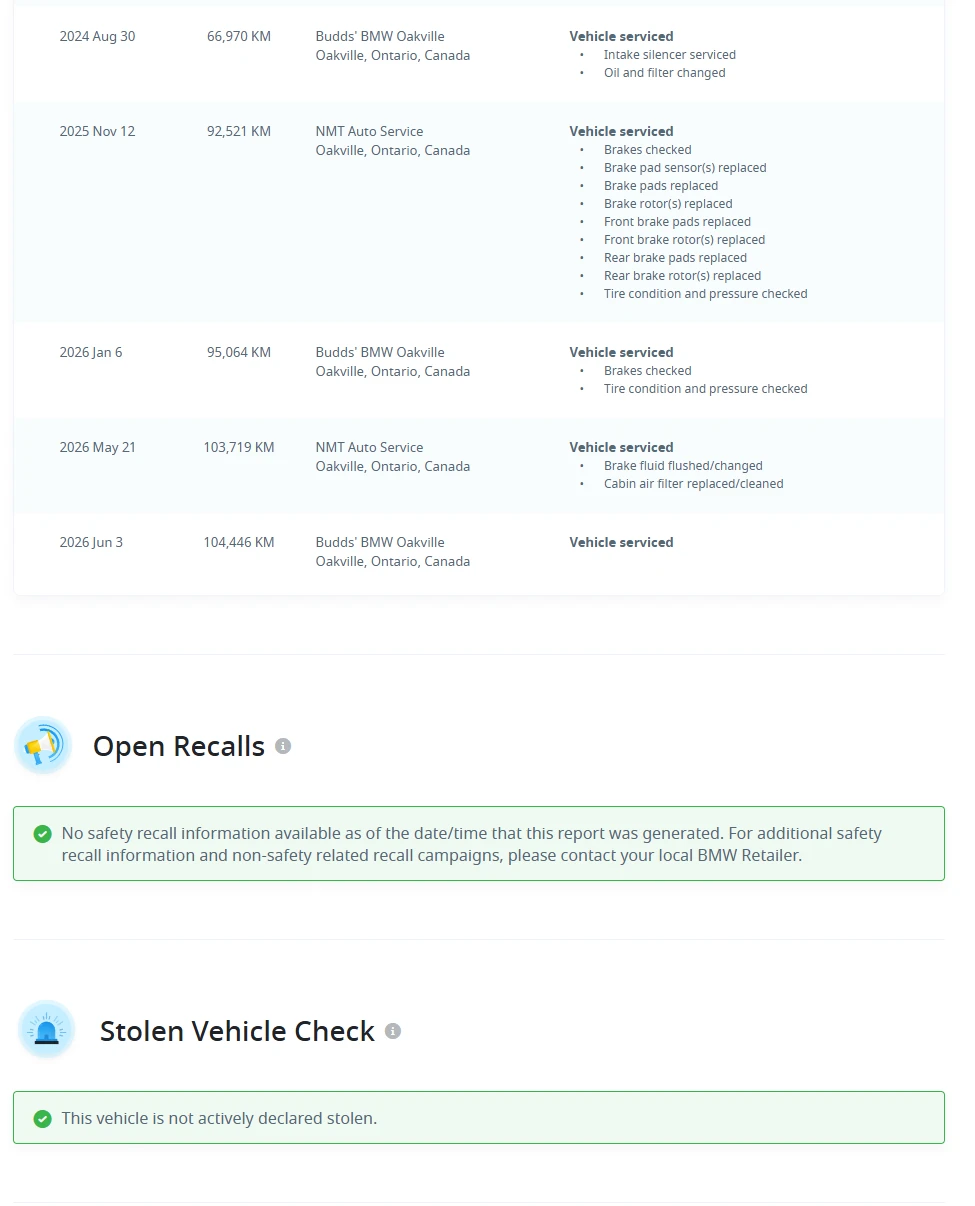Click the Open Recalls megaphone icon

(43, 745)
